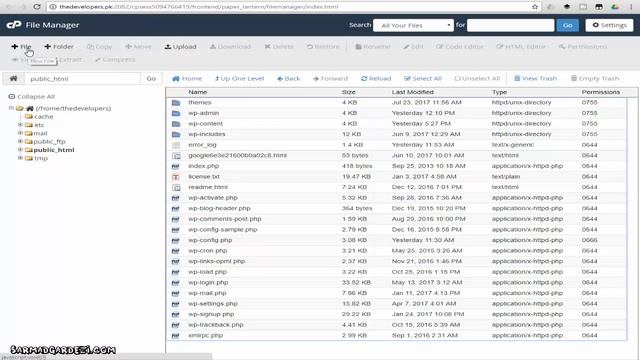The image size is (640, 360).
Task: Click the browser reload button
Action: click(37, 7)
